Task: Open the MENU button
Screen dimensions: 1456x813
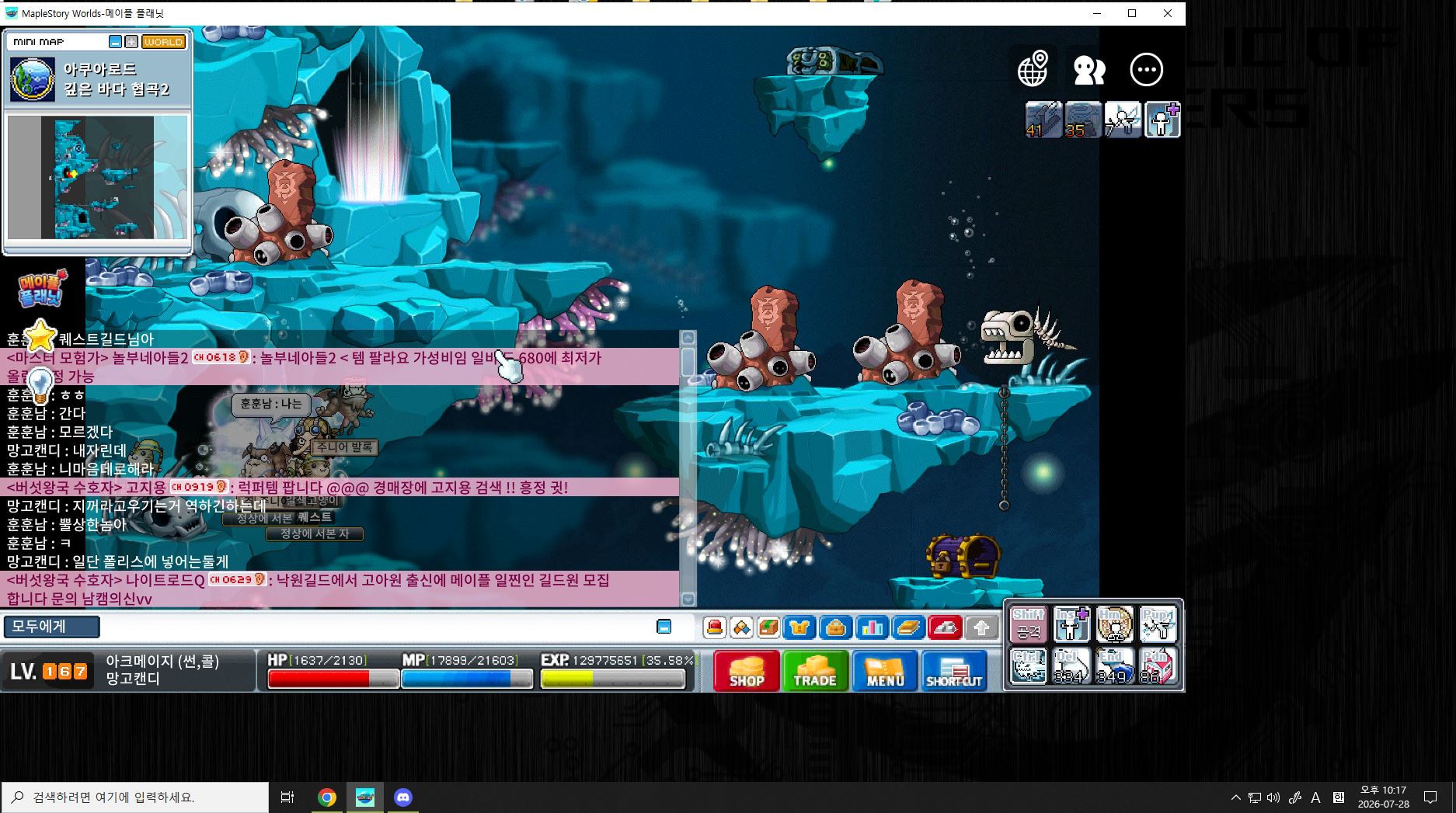Action: [x=885, y=671]
